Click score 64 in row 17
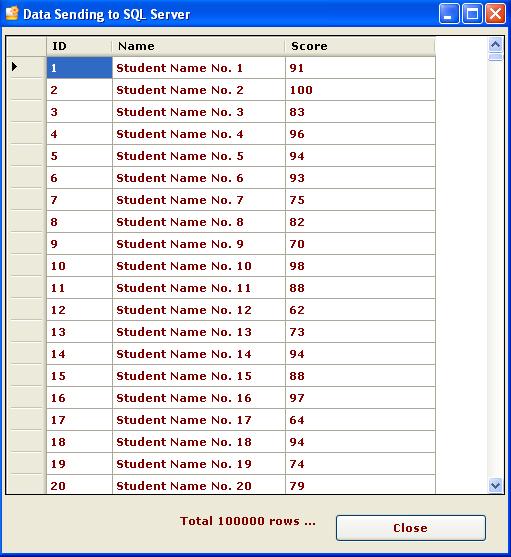The image size is (511, 557). click(x=360, y=420)
